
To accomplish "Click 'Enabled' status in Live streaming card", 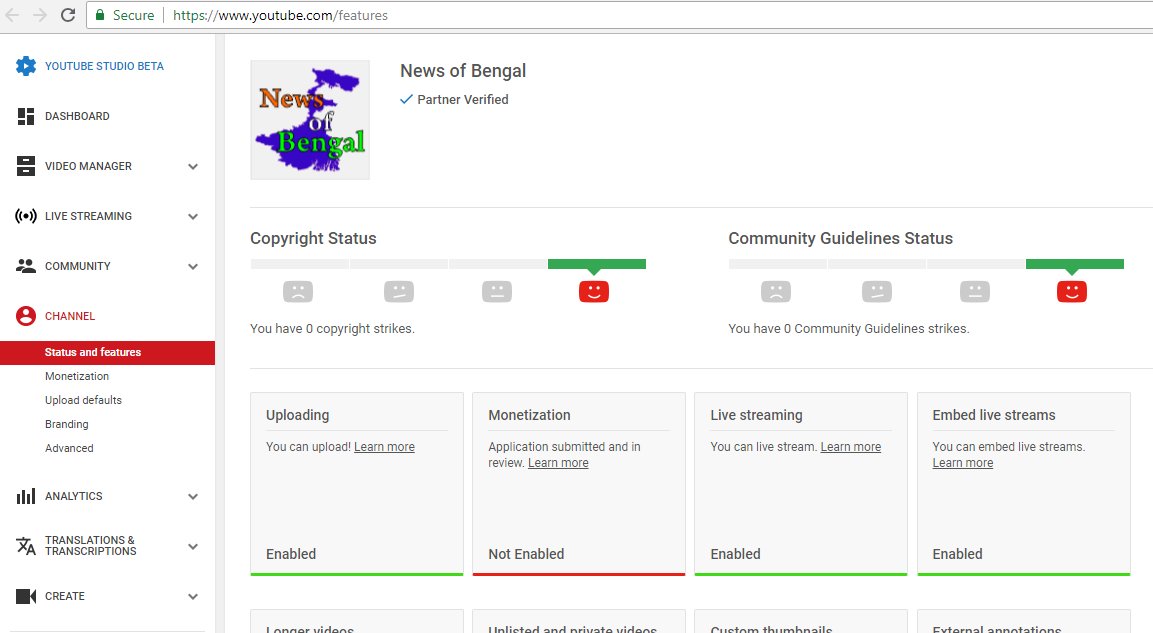I will pyautogui.click(x=735, y=554).
